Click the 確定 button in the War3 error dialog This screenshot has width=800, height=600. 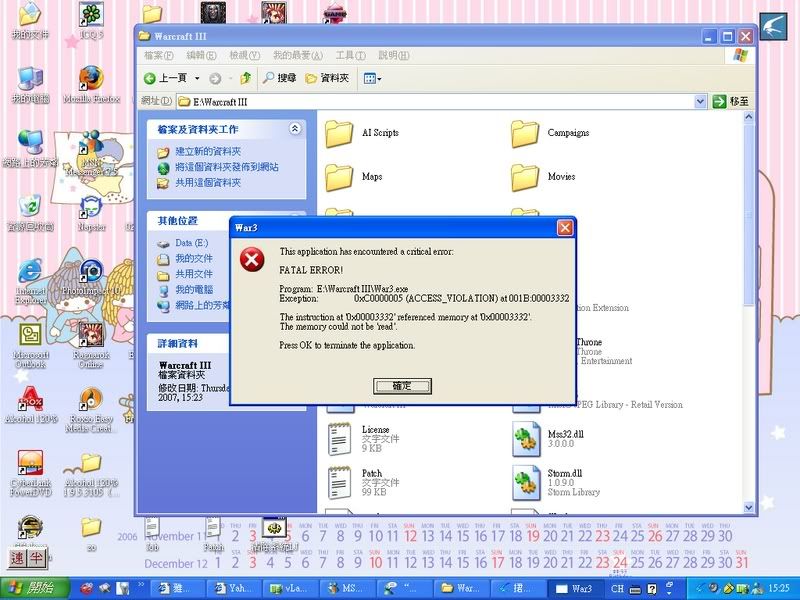point(401,386)
